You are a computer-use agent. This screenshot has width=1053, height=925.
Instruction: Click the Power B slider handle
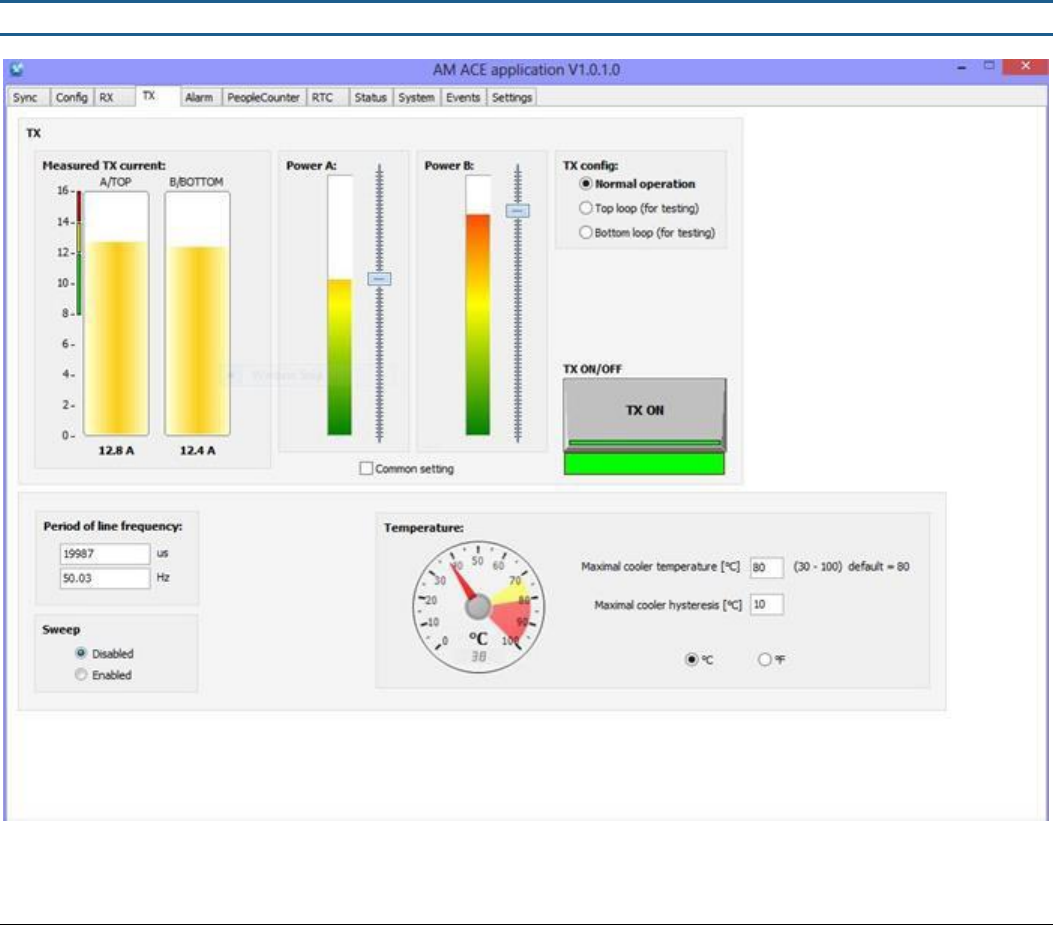pyautogui.click(x=517, y=211)
